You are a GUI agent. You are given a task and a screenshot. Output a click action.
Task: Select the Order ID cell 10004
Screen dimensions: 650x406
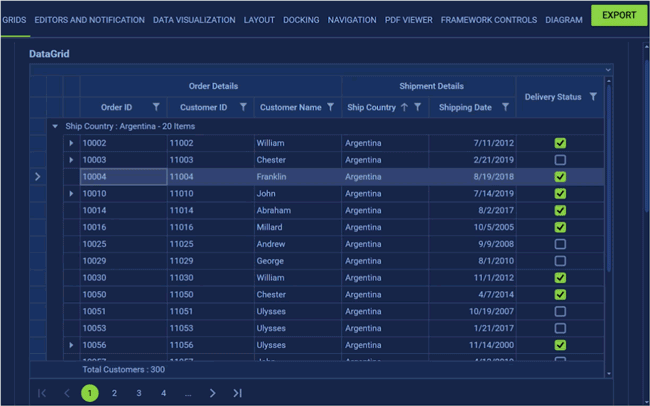tap(123, 177)
